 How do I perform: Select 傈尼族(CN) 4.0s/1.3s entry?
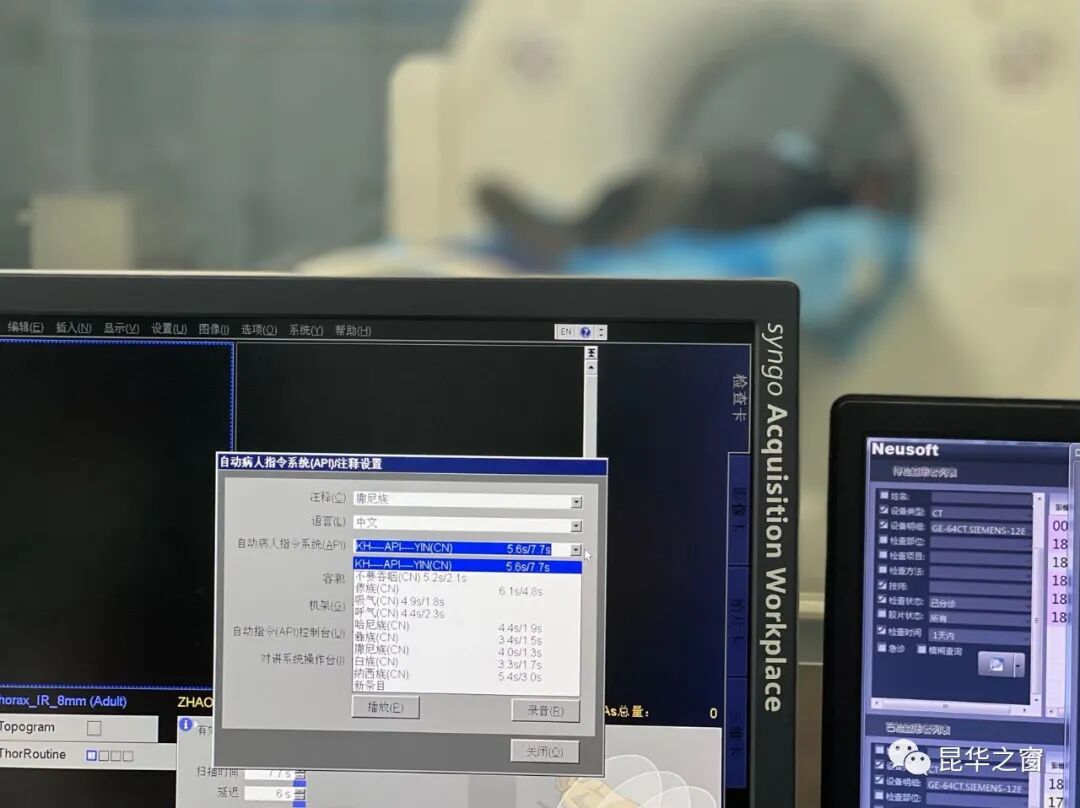click(468, 650)
